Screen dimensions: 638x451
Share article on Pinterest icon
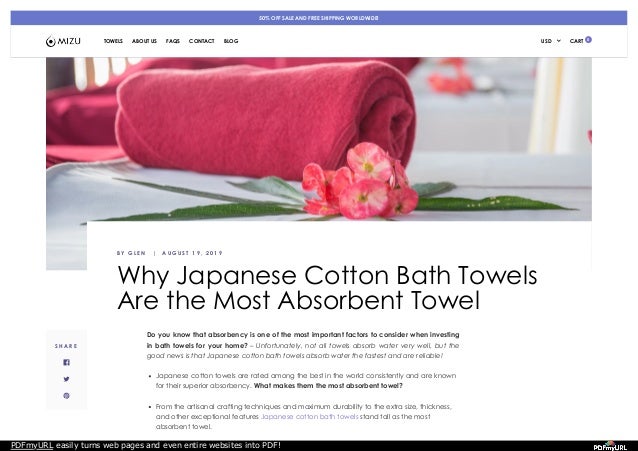[66, 396]
